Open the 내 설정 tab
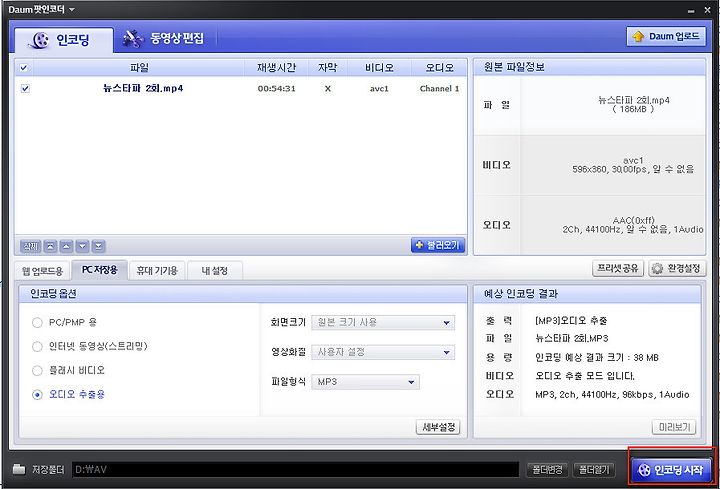The width and height of the screenshot is (720, 489). point(214,271)
